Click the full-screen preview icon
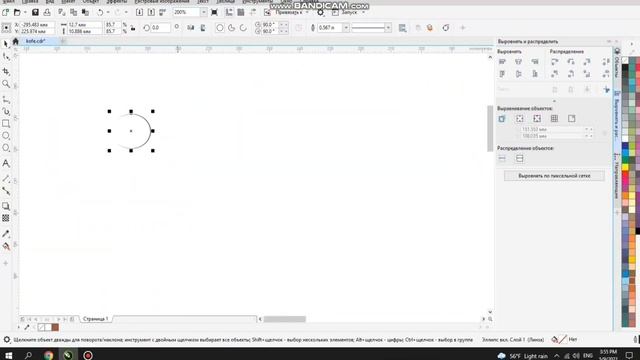This screenshot has height=360, width=640. click(214, 13)
